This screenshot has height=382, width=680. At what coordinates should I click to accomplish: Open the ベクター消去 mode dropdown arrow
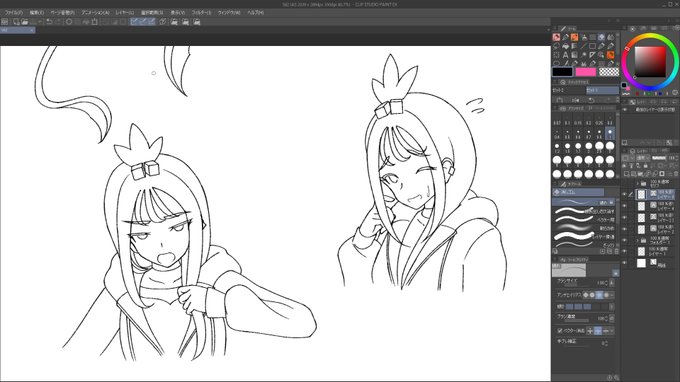coord(612,331)
